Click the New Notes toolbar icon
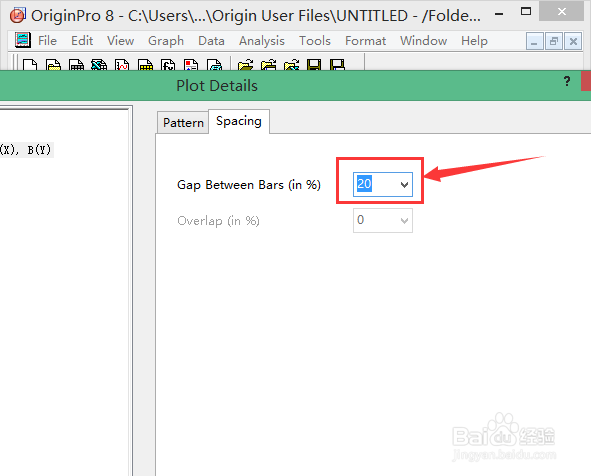591x476 pixels. [x=214, y=65]
